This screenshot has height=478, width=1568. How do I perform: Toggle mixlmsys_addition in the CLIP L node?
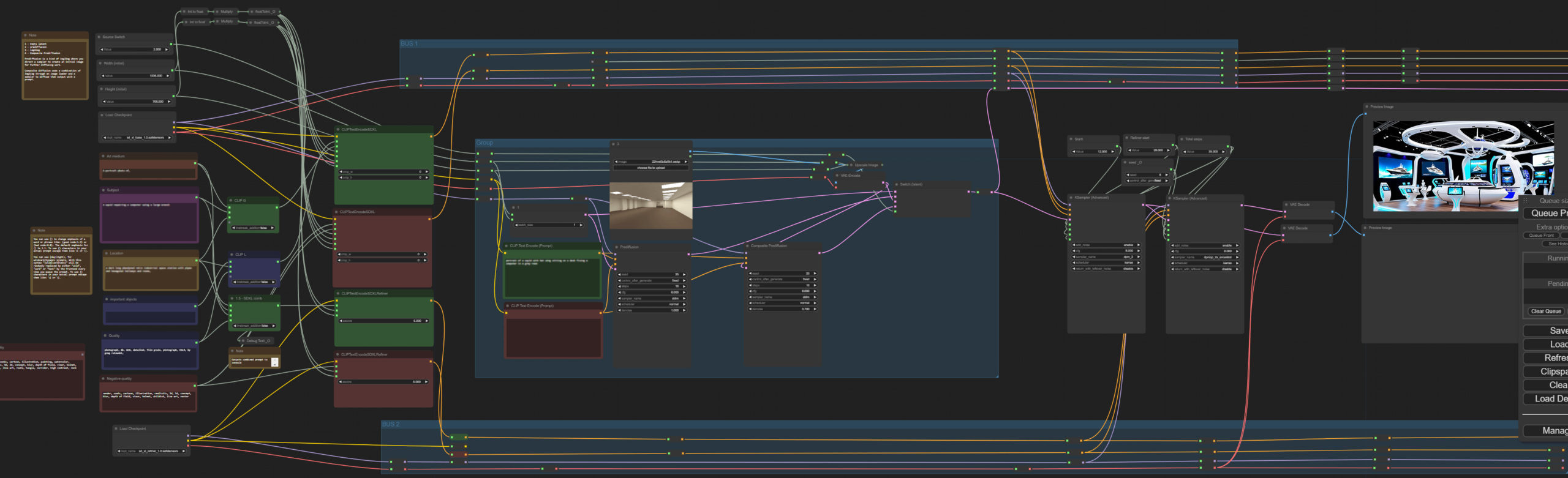254,282
